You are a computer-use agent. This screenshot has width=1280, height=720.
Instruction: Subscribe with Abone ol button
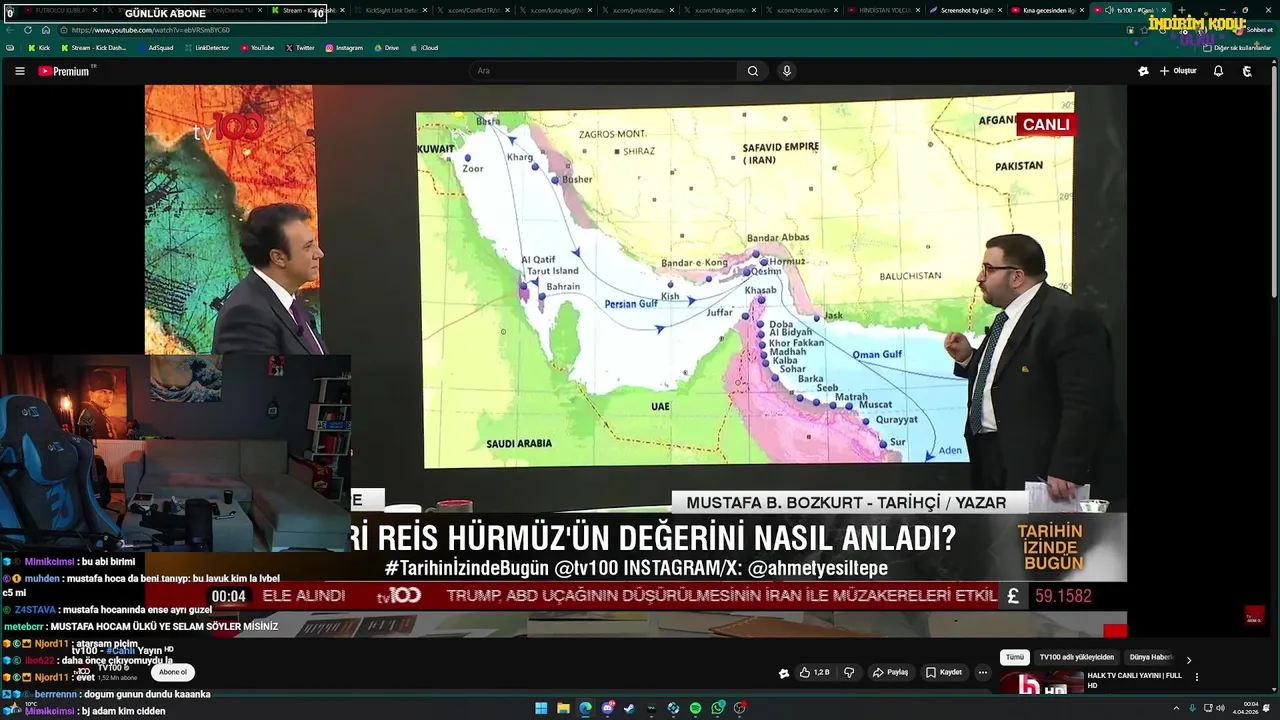pyautogui.click(x=173, y=672)
